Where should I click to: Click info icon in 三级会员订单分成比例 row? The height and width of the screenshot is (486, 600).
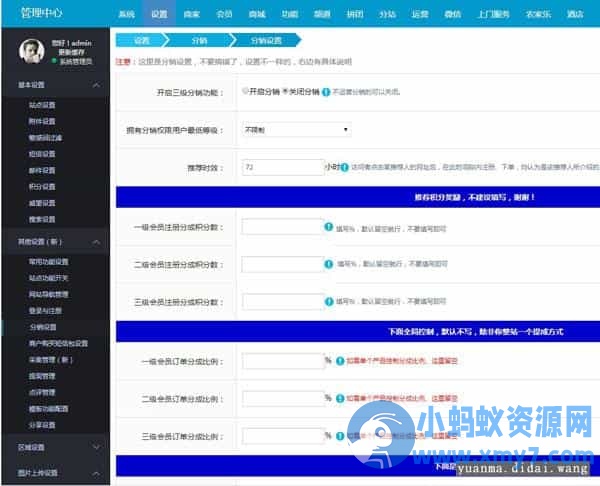click(340, 436)
